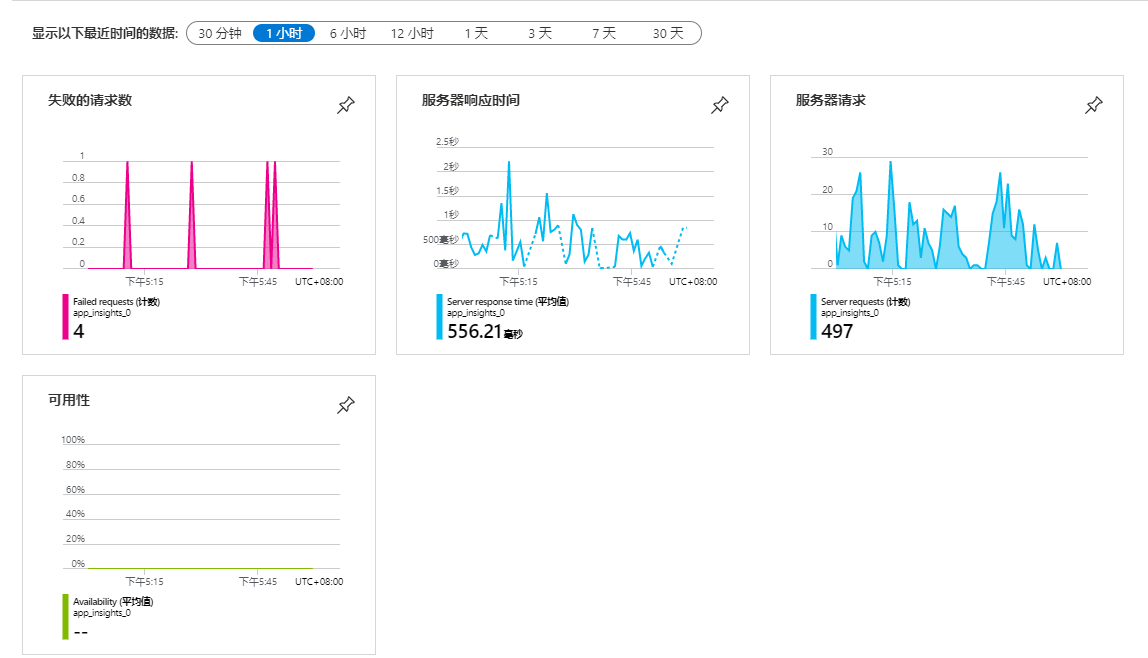1148x658 pixels.
Task: Click the green Availability legend swatch
Action: [65, 617]
